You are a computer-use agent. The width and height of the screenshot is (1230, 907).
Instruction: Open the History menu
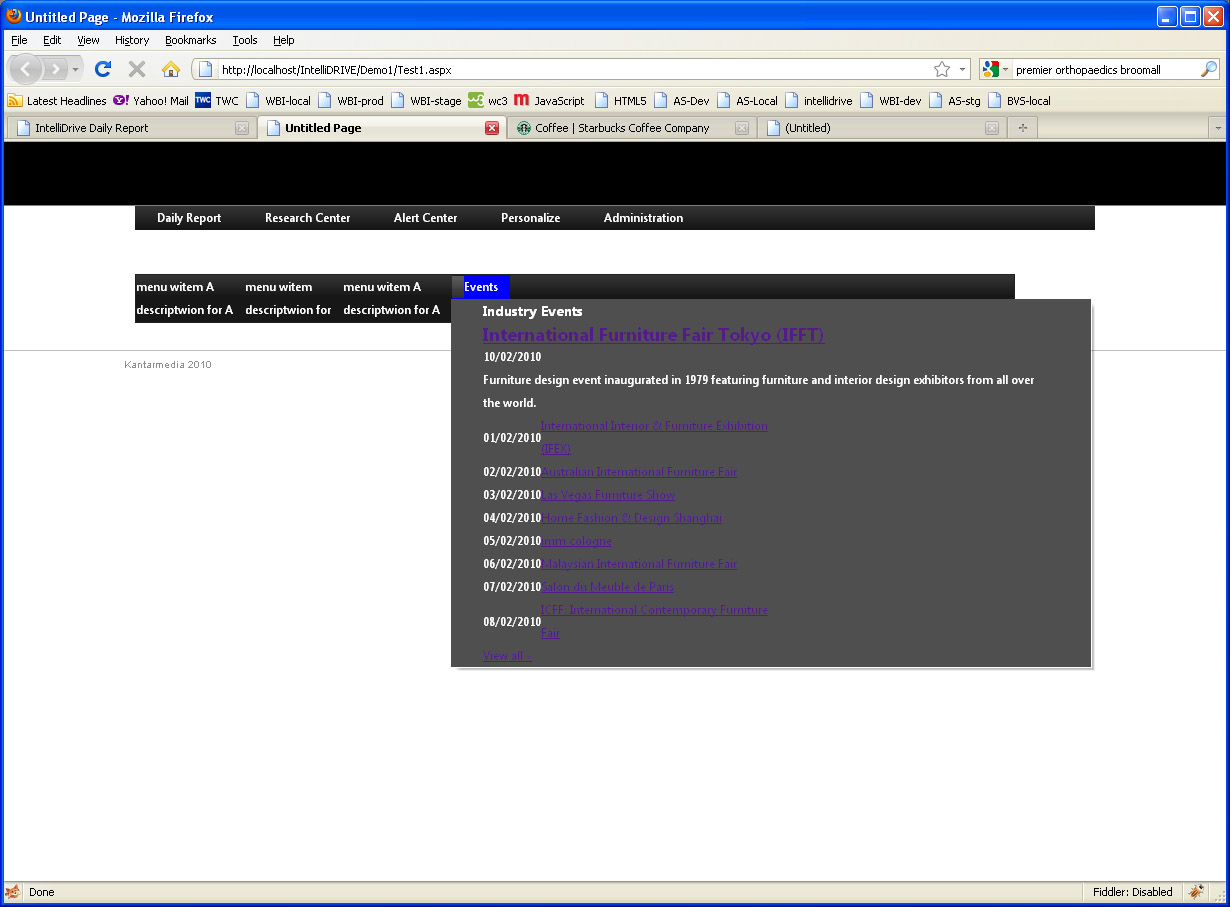[132, 40]
